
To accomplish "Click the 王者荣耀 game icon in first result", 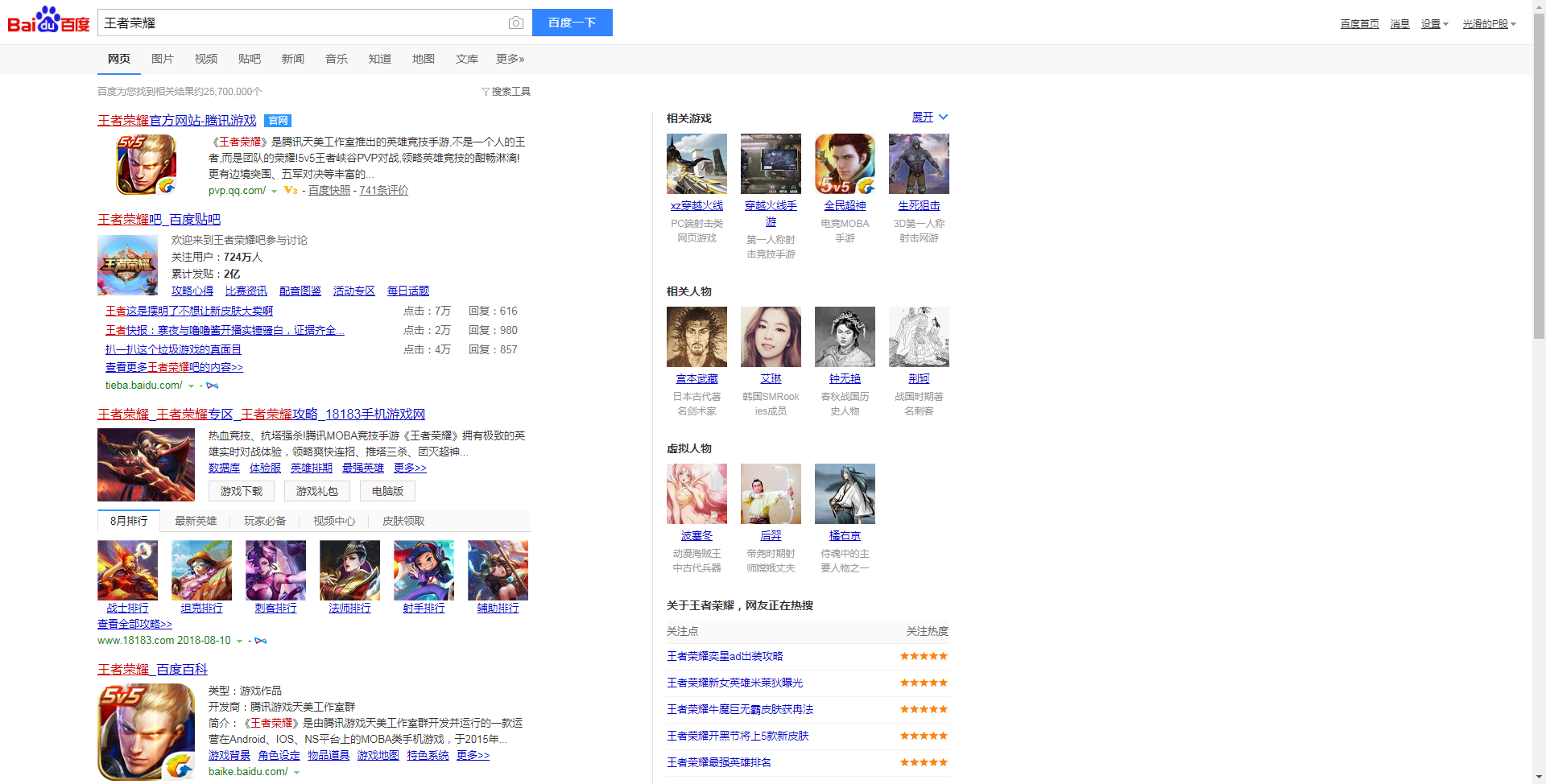I will (x=147, y=165).
